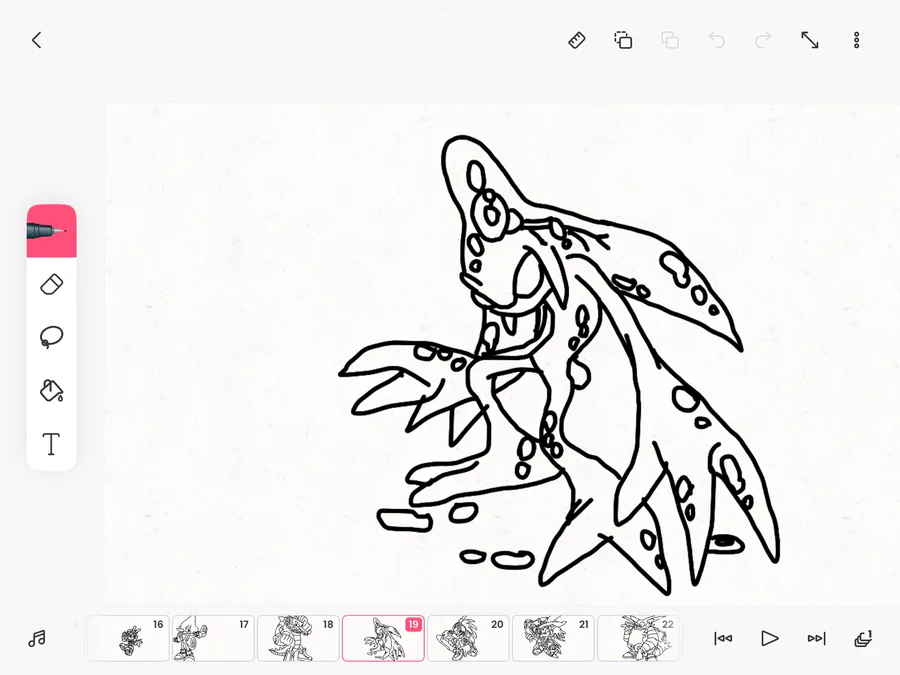
Task: Open the ruler tool
Action: (x=577, y=40)
